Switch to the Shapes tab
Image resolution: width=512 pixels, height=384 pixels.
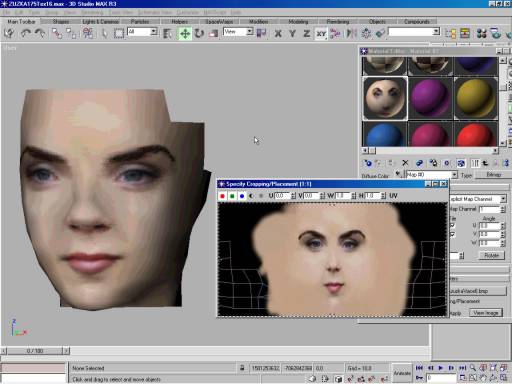[61, 21]
